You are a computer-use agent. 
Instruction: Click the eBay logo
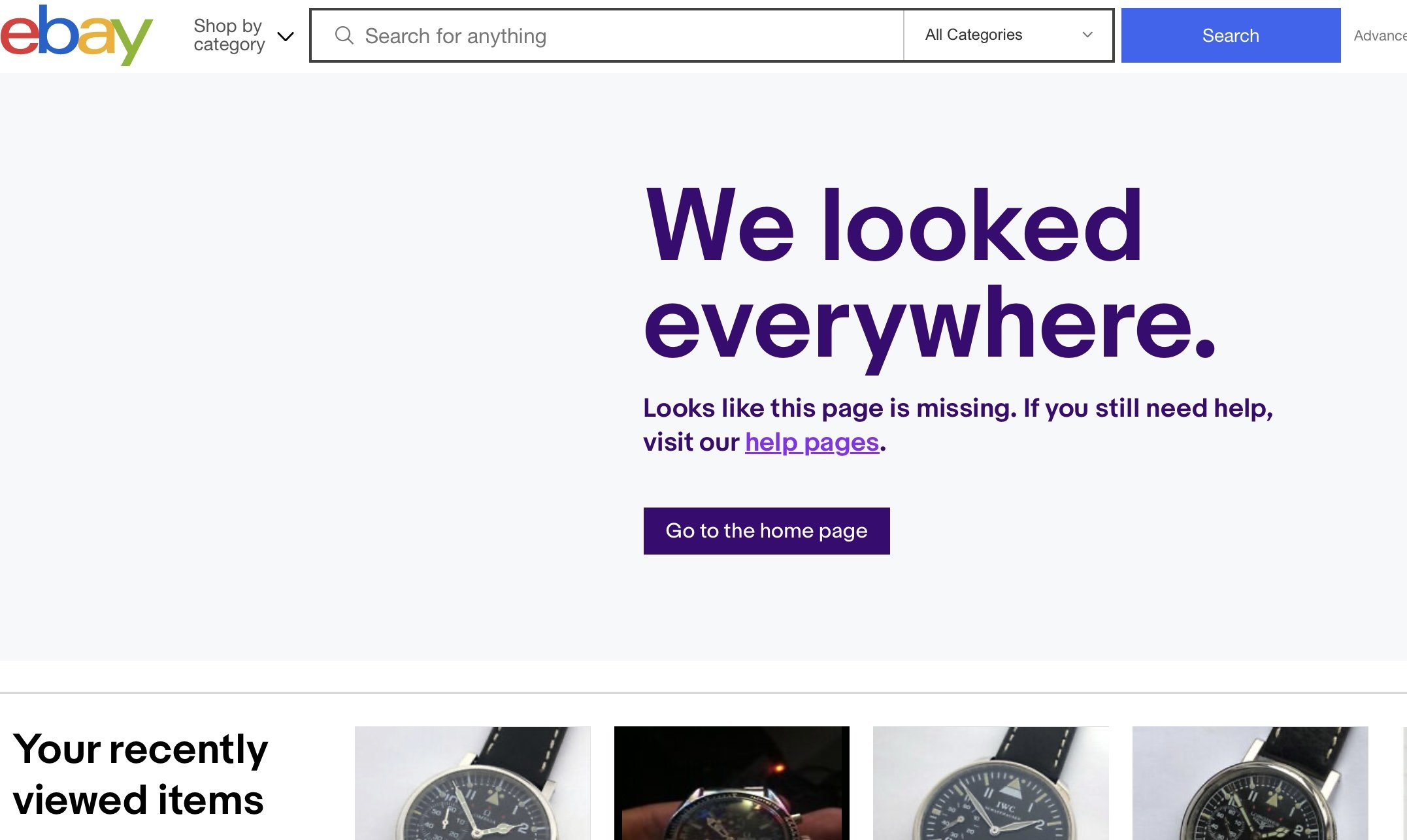click(x=76, y=35)
